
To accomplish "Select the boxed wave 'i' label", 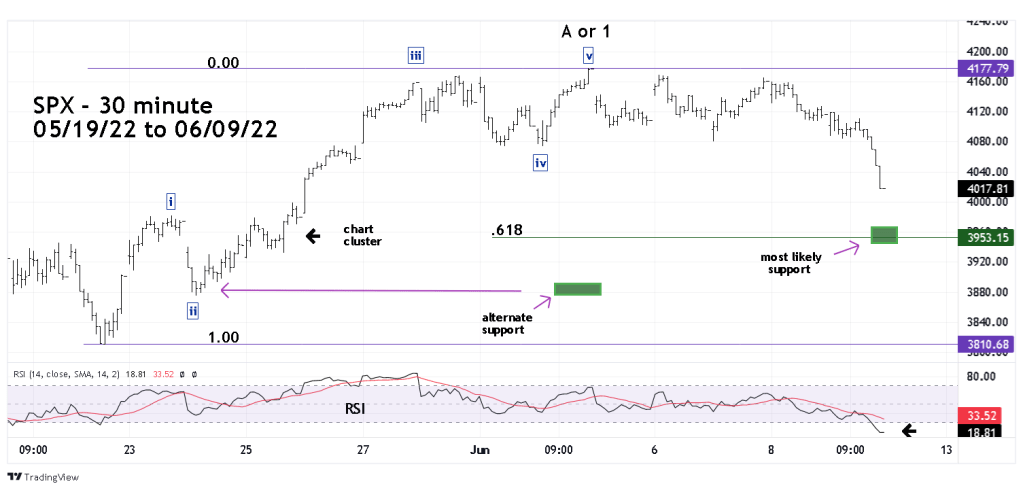I will 172,201.
